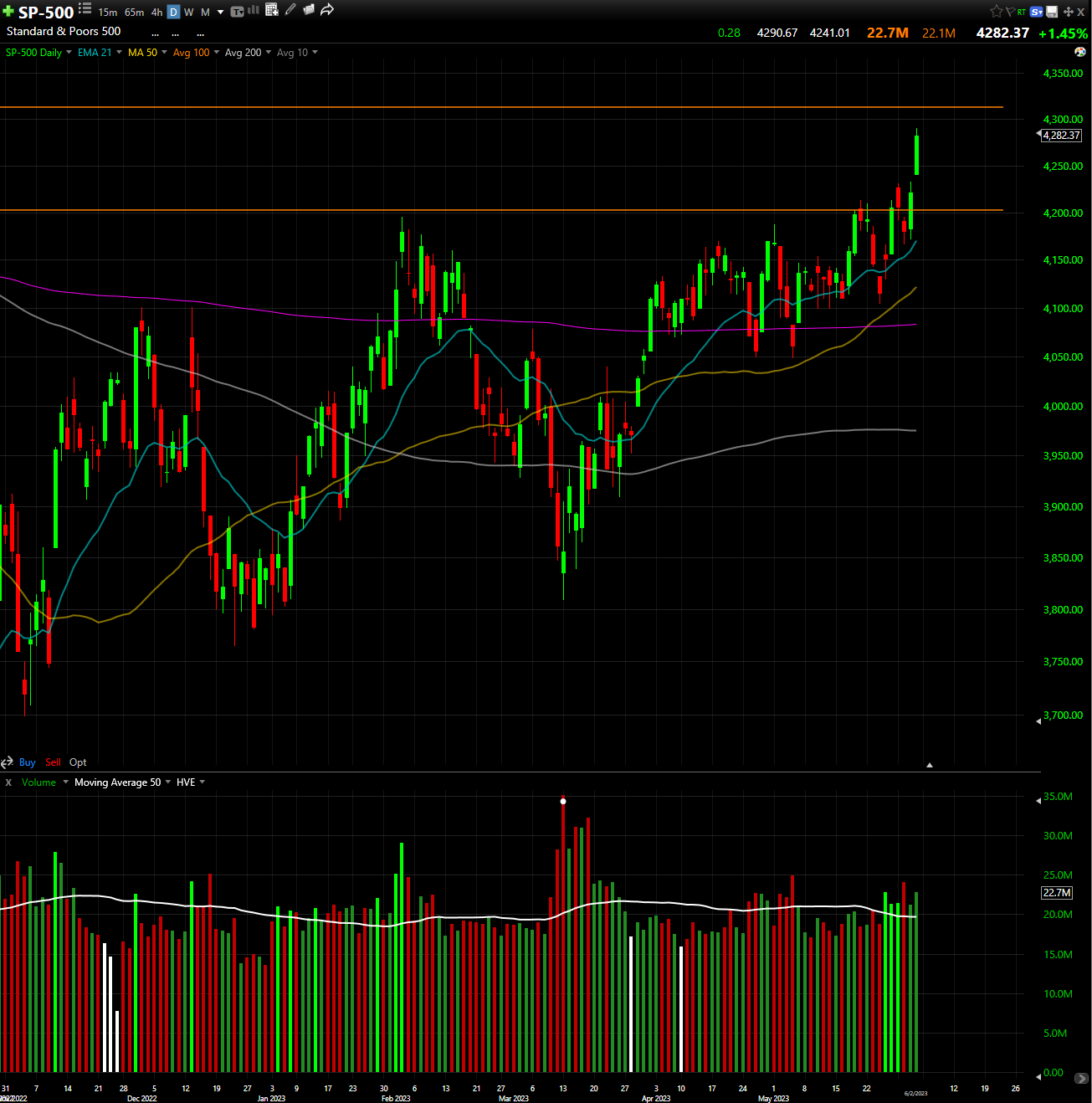Click the Buy button

28,762
